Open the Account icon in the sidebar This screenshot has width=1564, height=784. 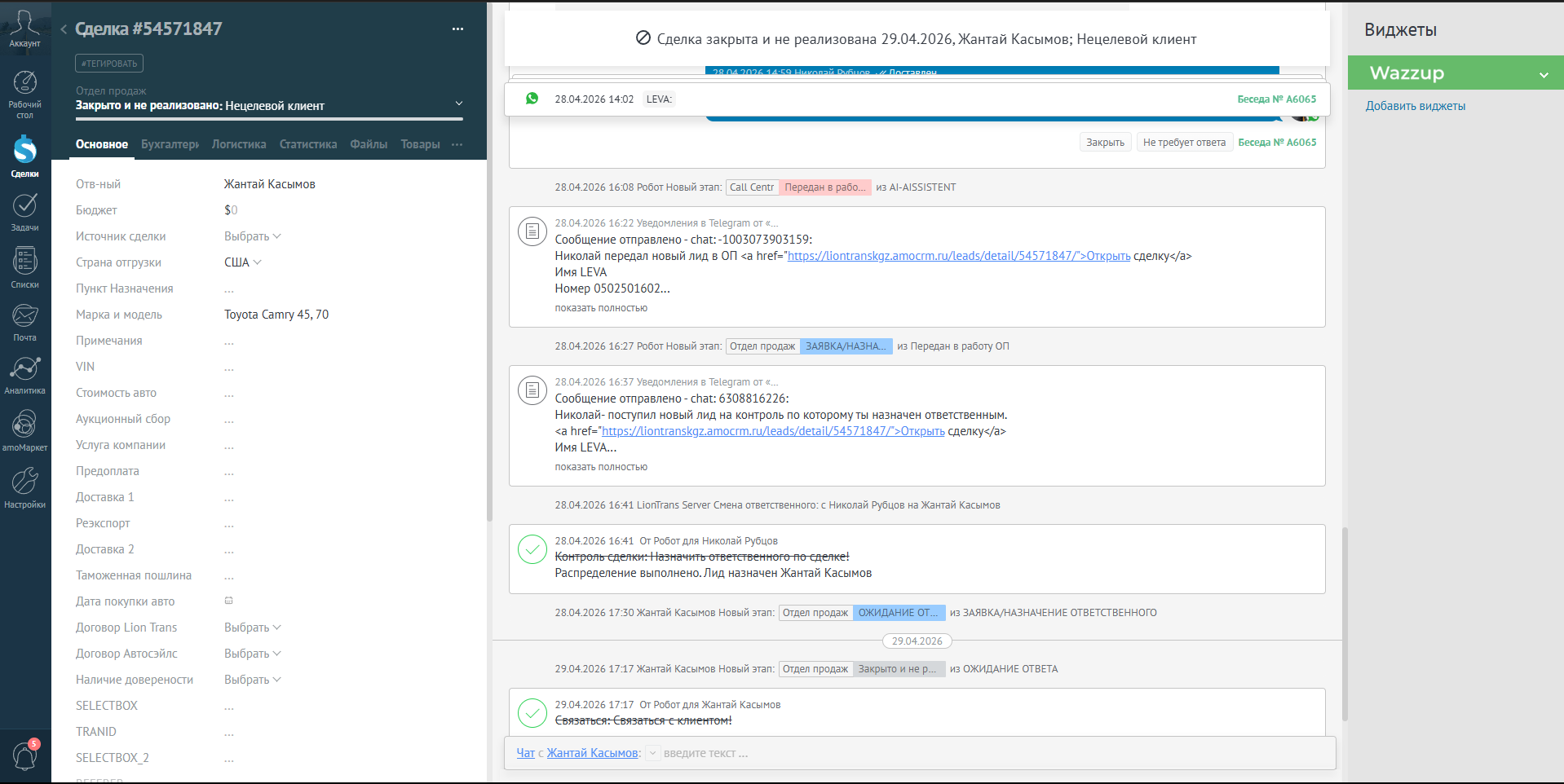(24, 28)
